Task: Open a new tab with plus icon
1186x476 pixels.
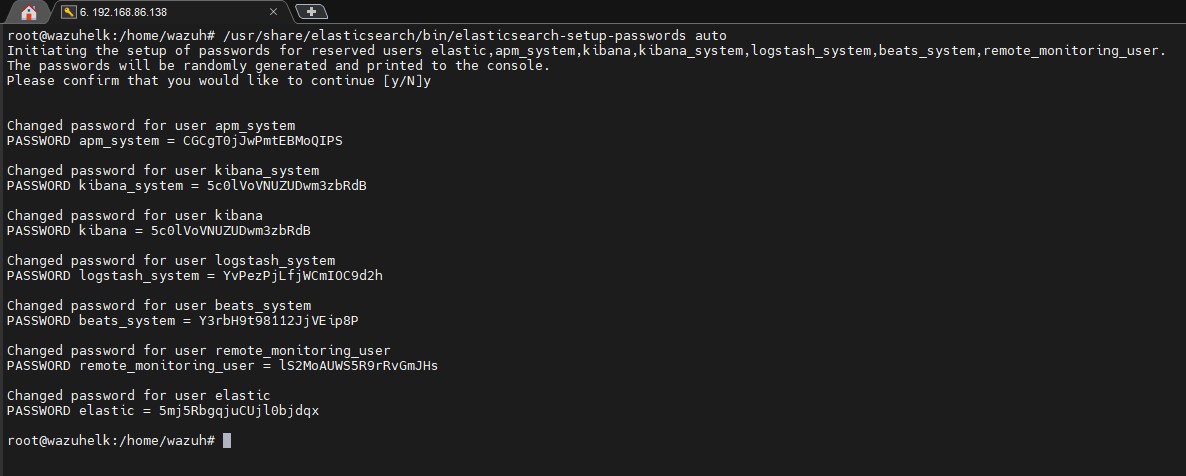Action: click(x=311, y=12)
